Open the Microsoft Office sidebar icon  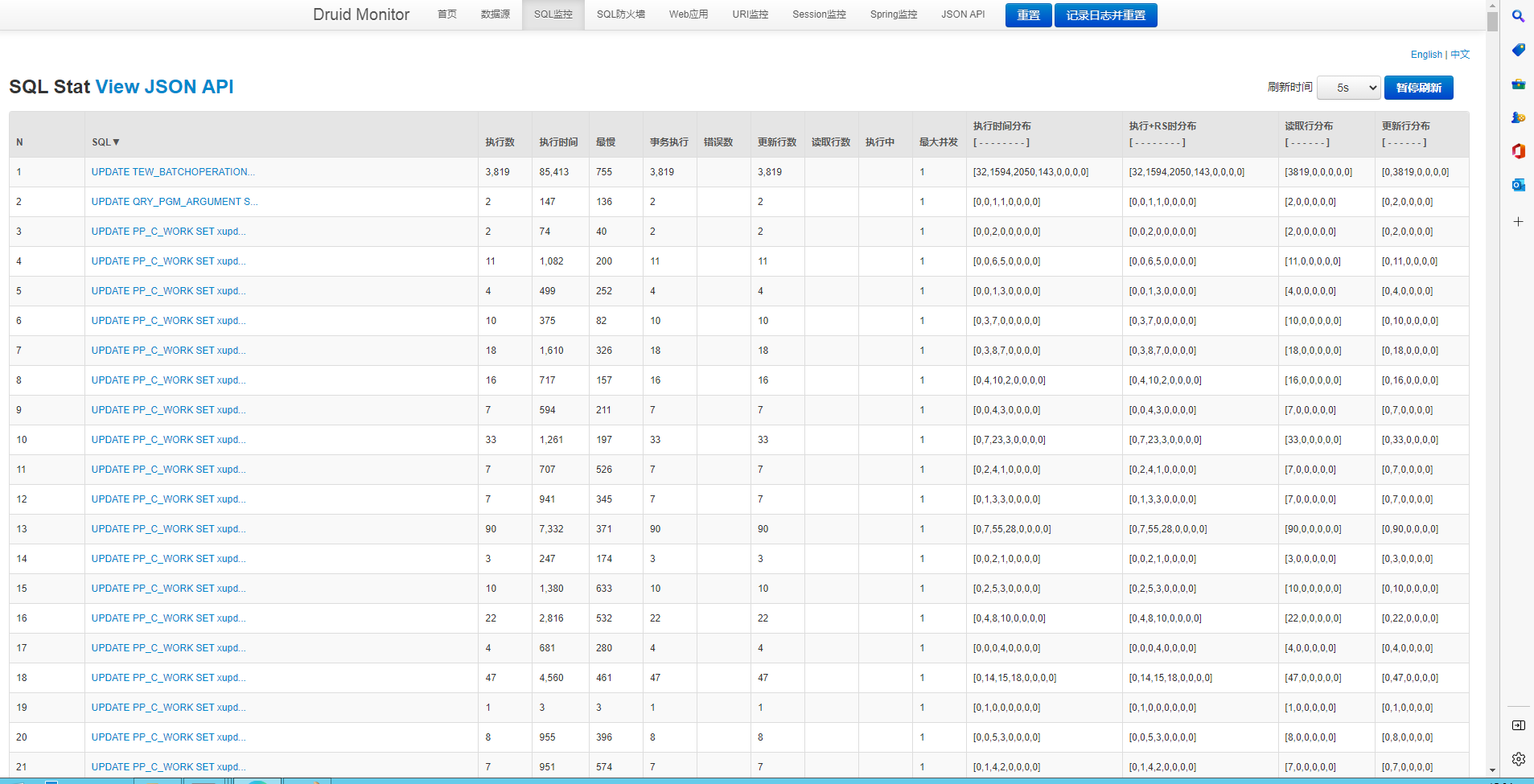pos(1518,151)
